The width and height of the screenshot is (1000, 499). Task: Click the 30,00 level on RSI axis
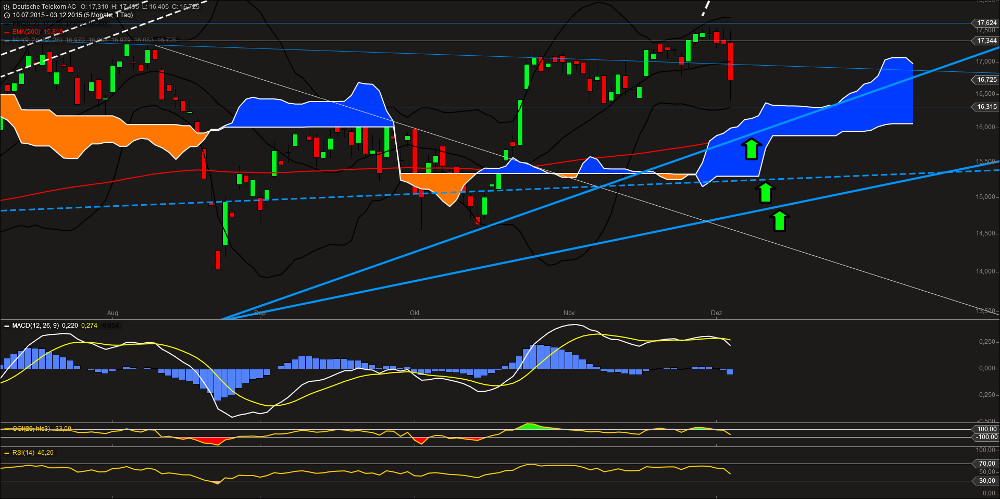pyautogui.click(x=987, y=480)
